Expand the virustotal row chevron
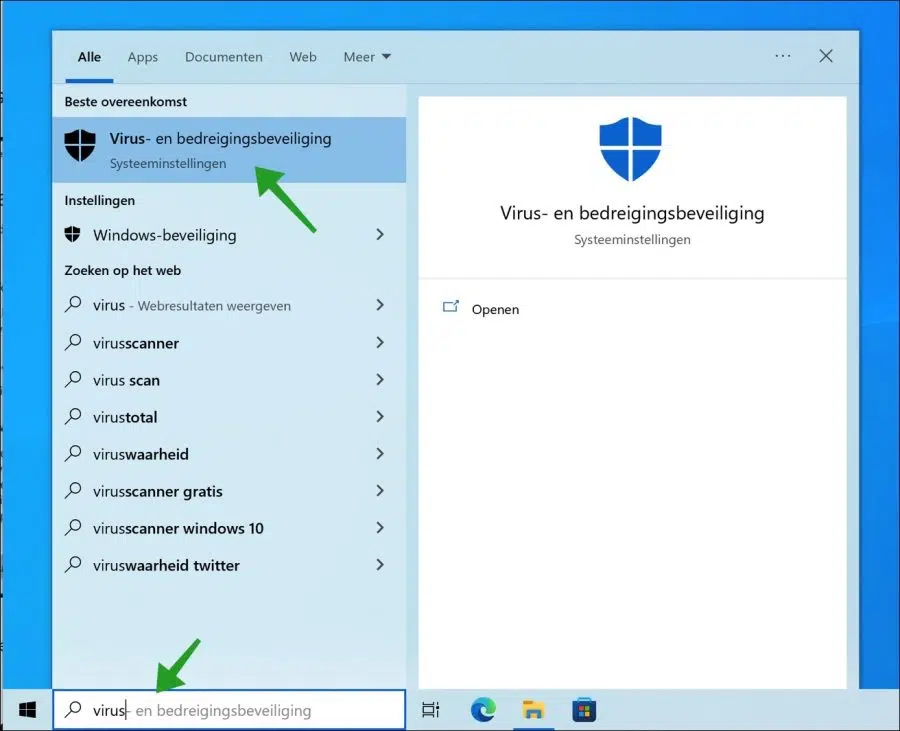 click(x=379, y=417)
